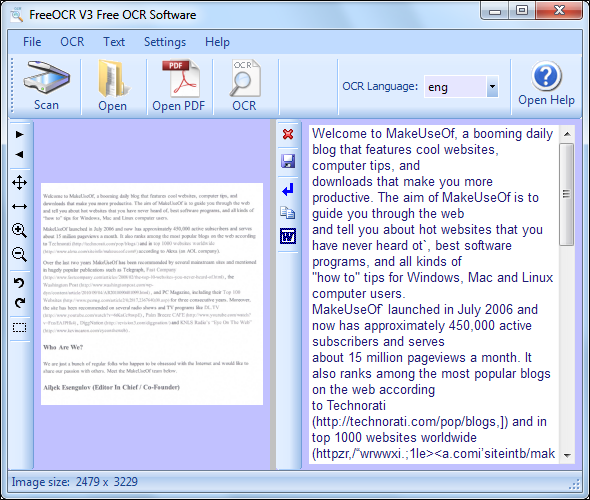This screenshot has width=590, height=500.
Task: Clear the text window with red X
Action: [288, 134]
